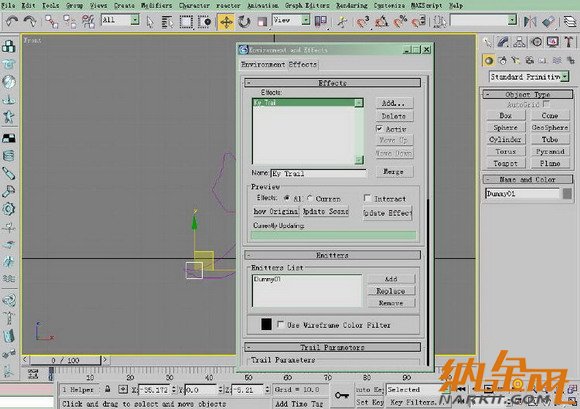The width and height of the screenshot is (580, 409).
Task: Click the Add... button in Effects
Action: (394, 103)
